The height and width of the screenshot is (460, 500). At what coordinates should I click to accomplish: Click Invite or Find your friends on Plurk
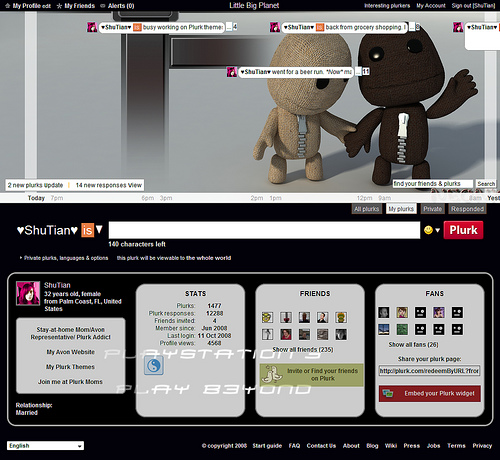coord(312,375)
